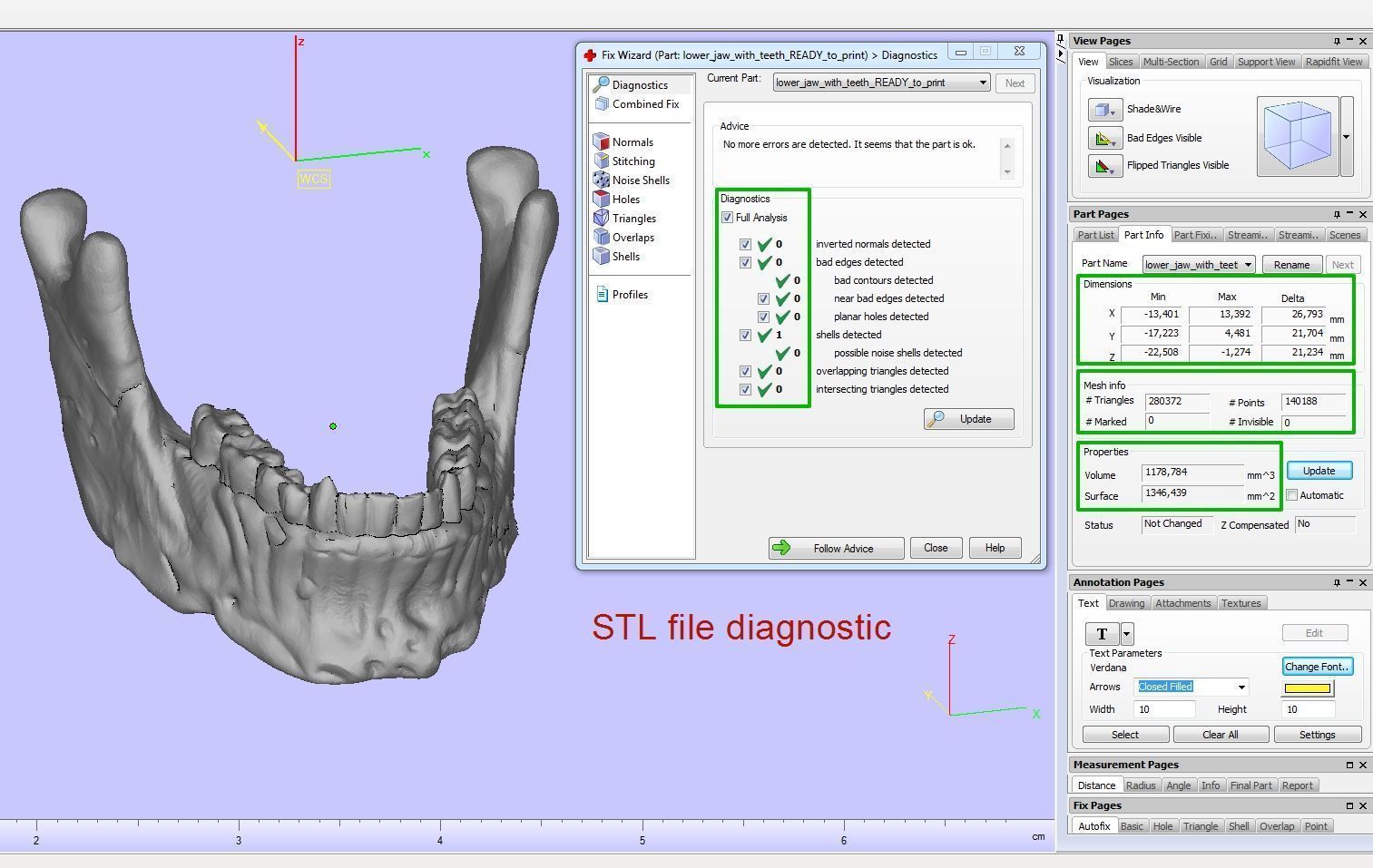Toggle planar holes detected checkbox
The height and width of the screenshot is (868, 1373).
tap(763, 317)
